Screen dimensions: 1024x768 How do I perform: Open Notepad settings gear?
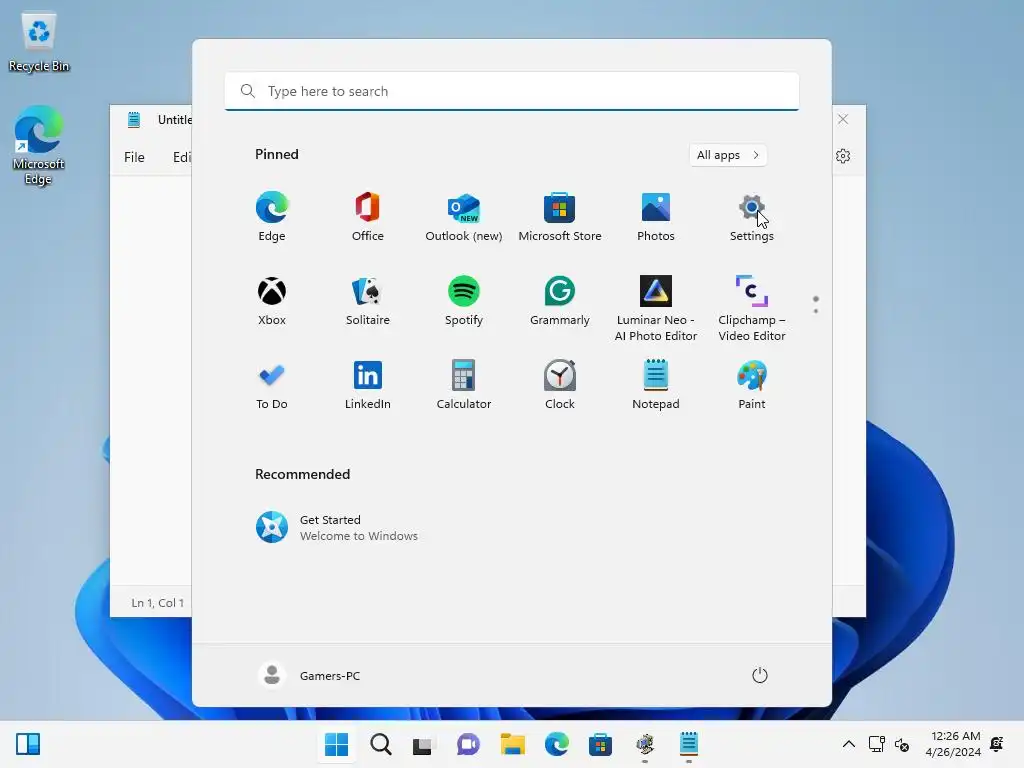click(x=843, y=156)
